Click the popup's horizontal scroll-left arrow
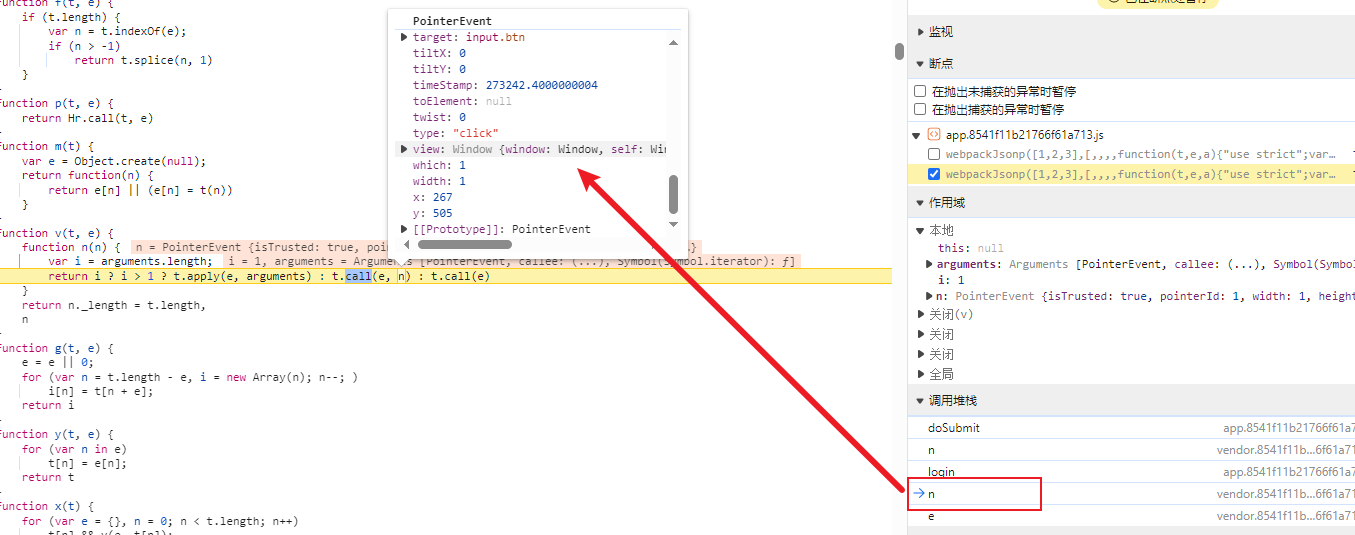1355x535 pixels. click(408, 244)
